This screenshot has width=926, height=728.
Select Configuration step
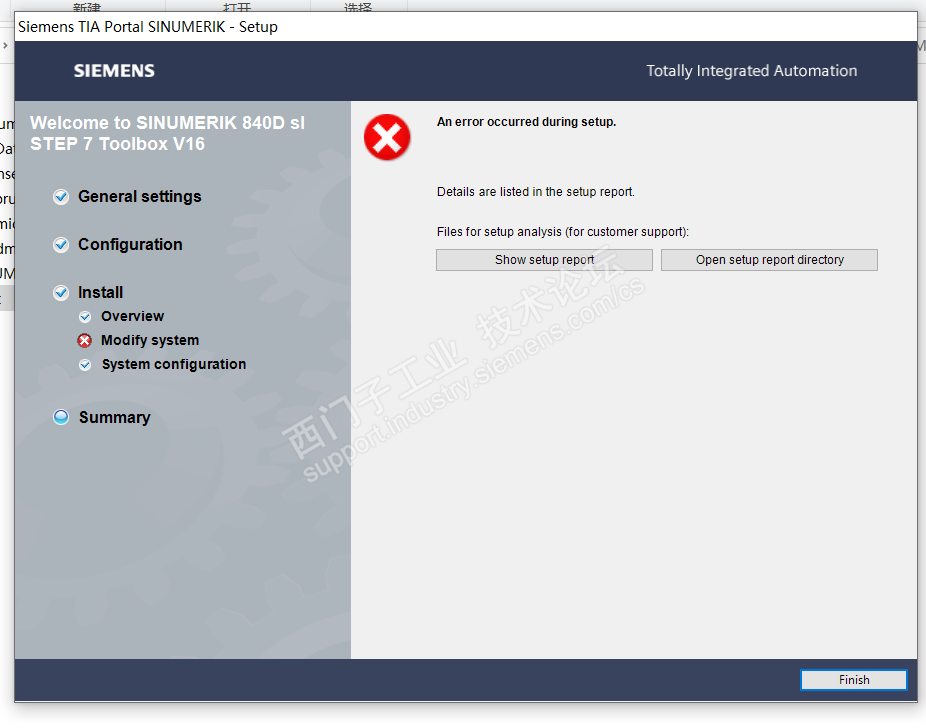pyautogui.click(x=130, y=244)
